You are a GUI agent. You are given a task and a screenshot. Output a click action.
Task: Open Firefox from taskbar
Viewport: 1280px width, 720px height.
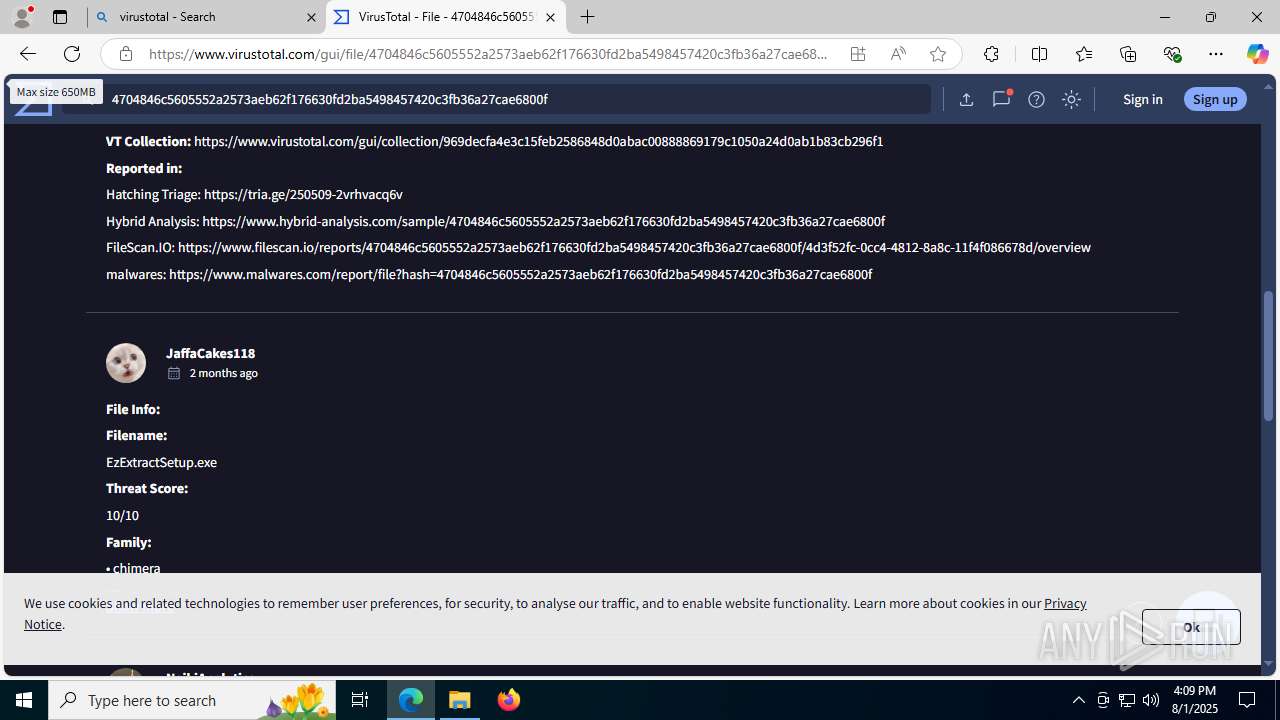tap(508, 700)
